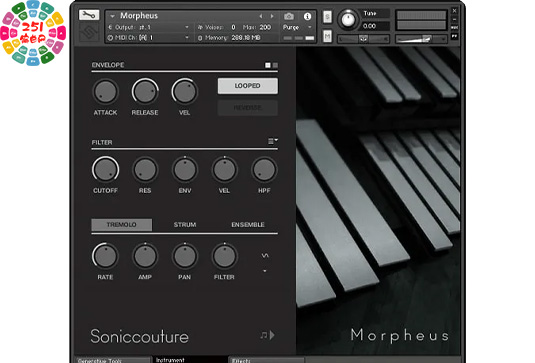
Task: Click the volume slider at top right
Action: (x=421, y=39)
